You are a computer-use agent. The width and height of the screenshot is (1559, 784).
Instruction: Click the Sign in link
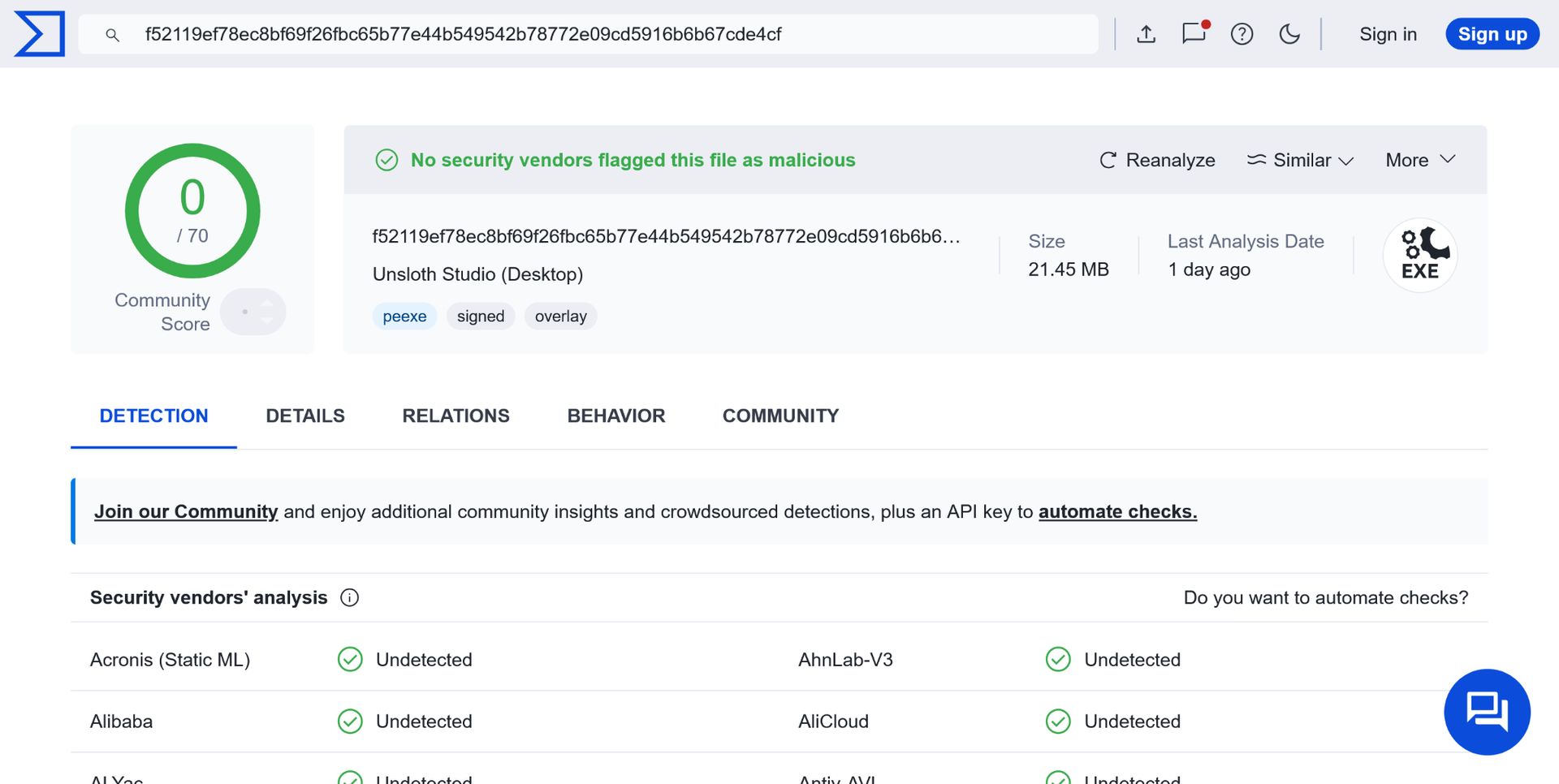[x=1388, y=34]
